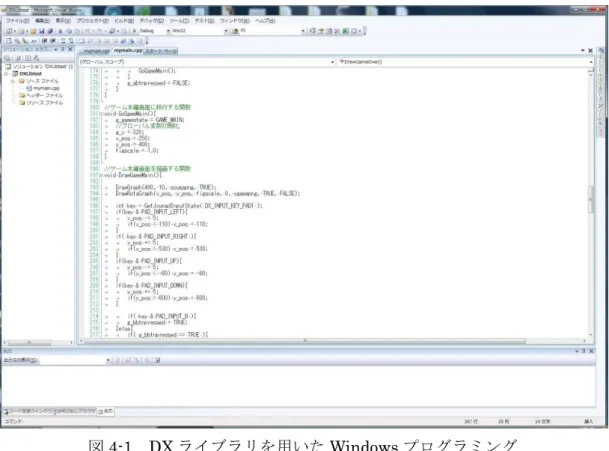The width and height of the screenshot is (609, 451).
Task: Click the Cut toolbar icon
Action: tap(61, 31)
